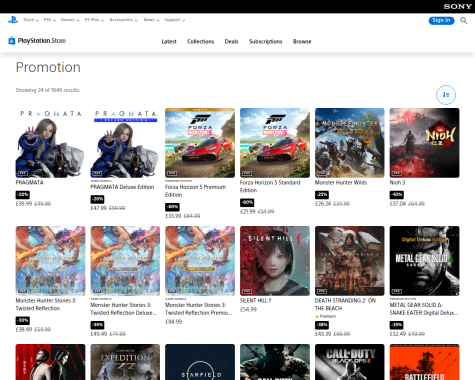The image size is (475, 380).
Task: Expand the Support dropdown menu
Action: 175,20
